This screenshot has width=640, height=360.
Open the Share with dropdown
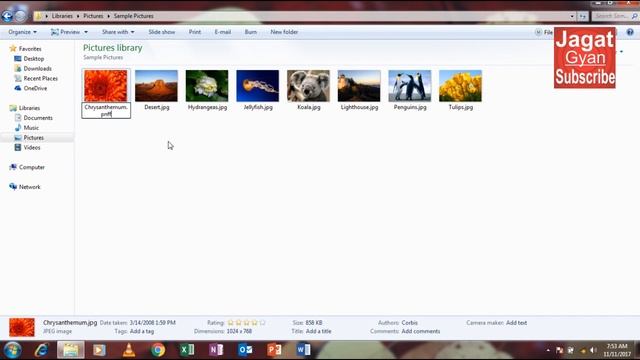pos(118,32)
